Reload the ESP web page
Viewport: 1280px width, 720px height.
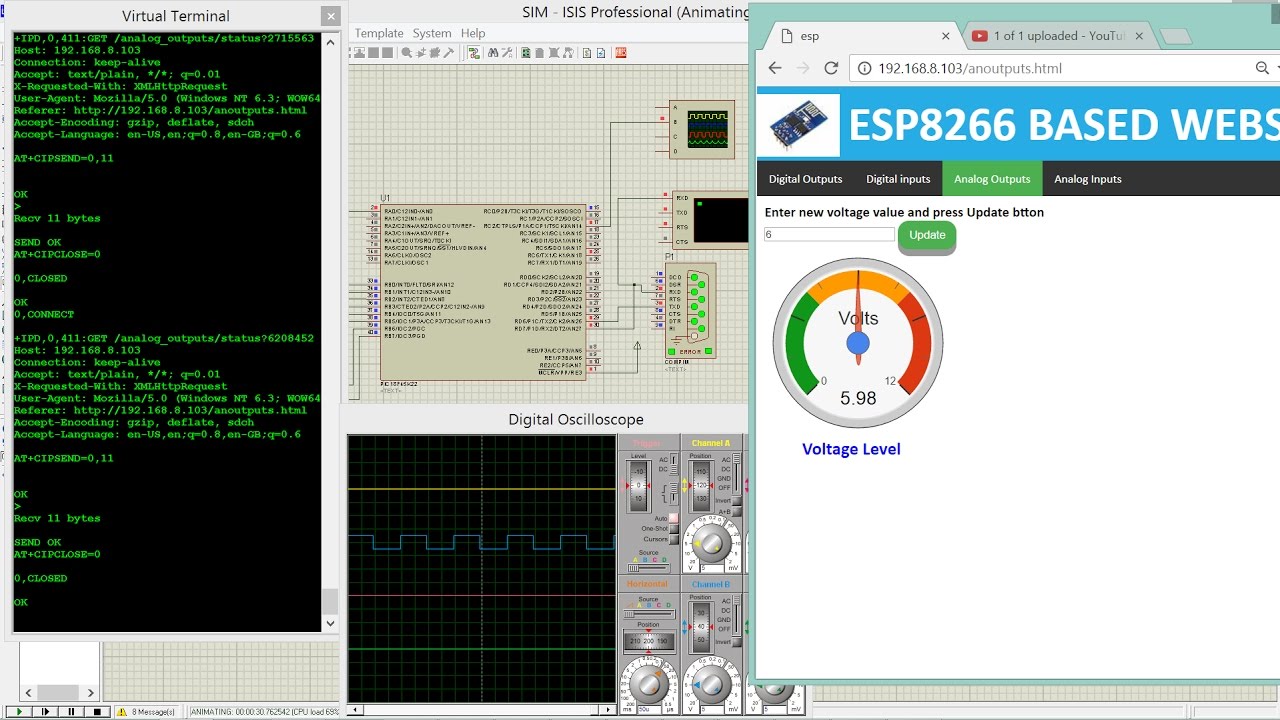coord(830,68)
